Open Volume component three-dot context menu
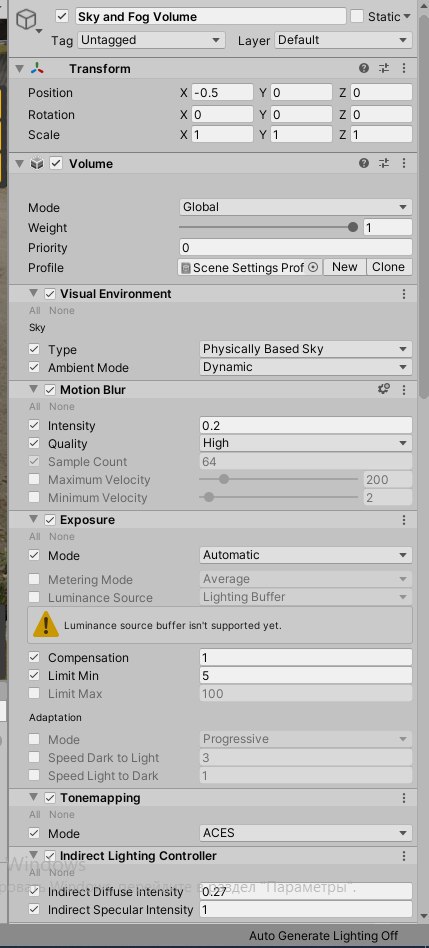429x948 pixels. (404, 163)
